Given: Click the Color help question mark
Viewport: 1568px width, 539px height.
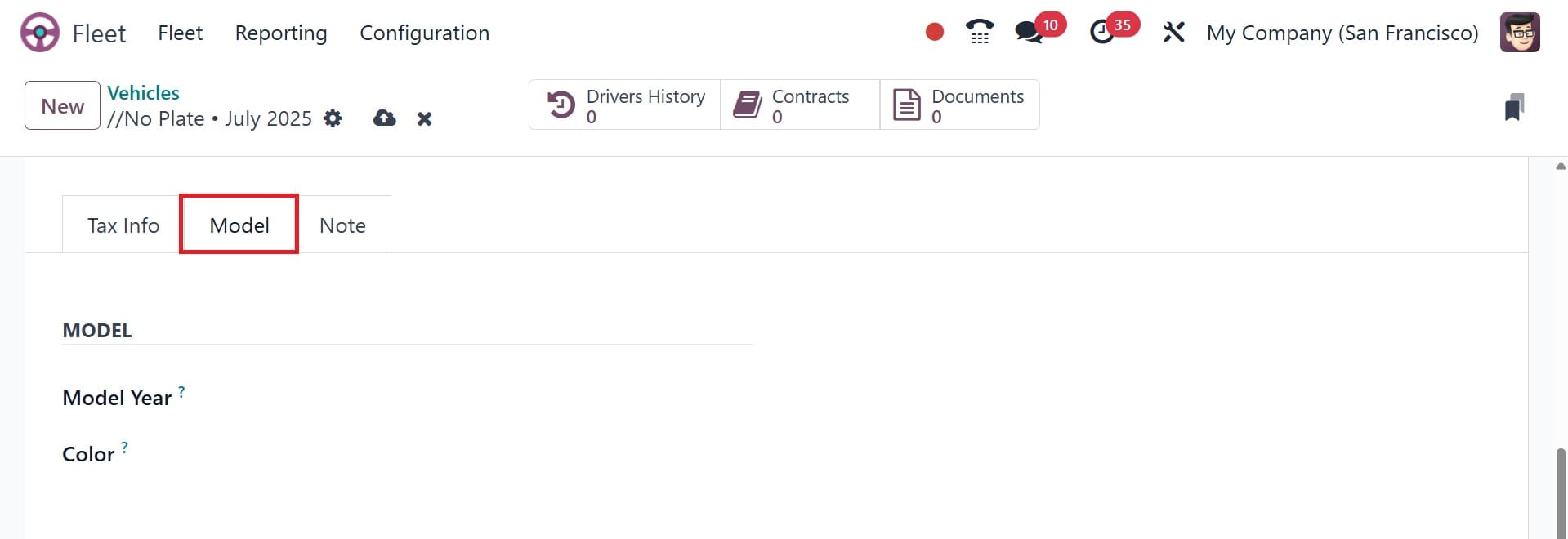Looking at the screenshot, I should point(124,448).
